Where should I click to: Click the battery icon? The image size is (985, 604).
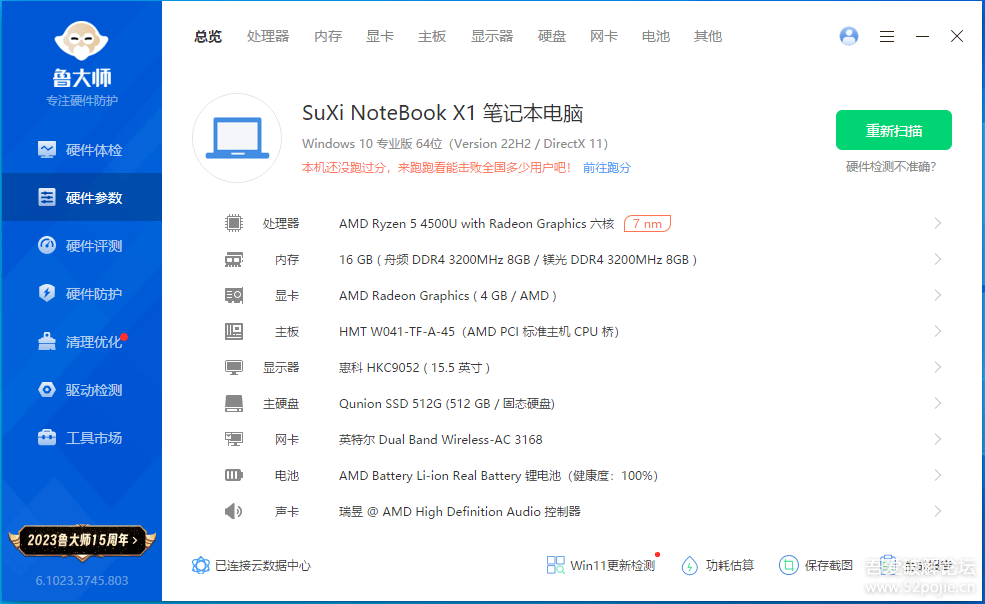[x=234, y=475]
